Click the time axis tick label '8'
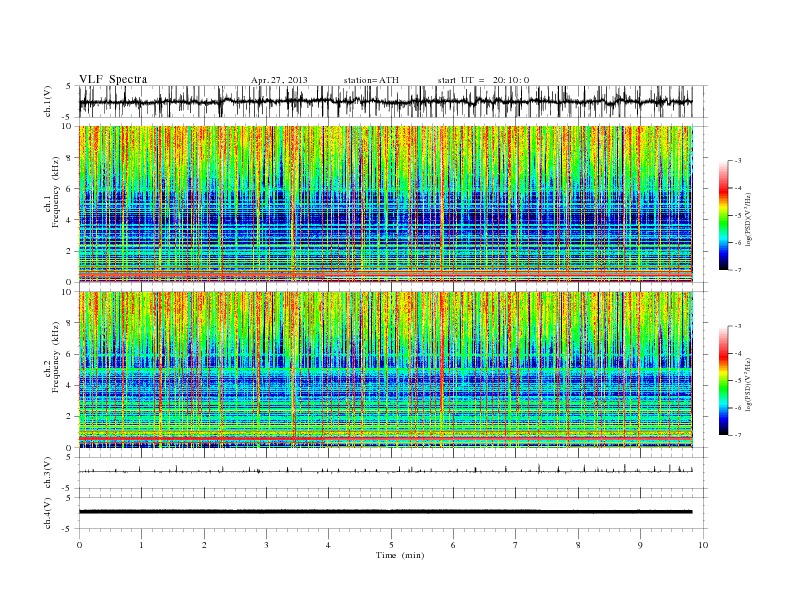 [x=578, y=545]
